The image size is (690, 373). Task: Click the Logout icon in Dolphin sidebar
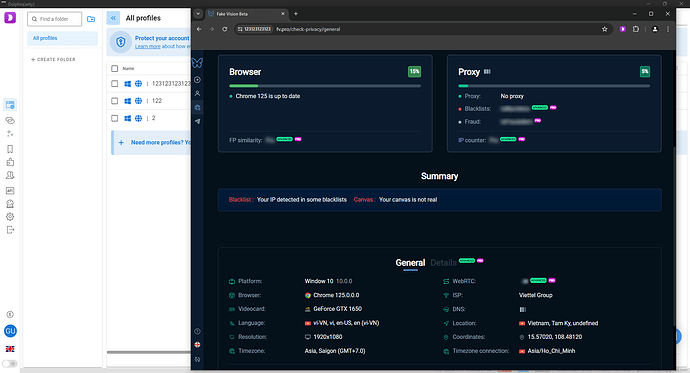tap(10, 230)
